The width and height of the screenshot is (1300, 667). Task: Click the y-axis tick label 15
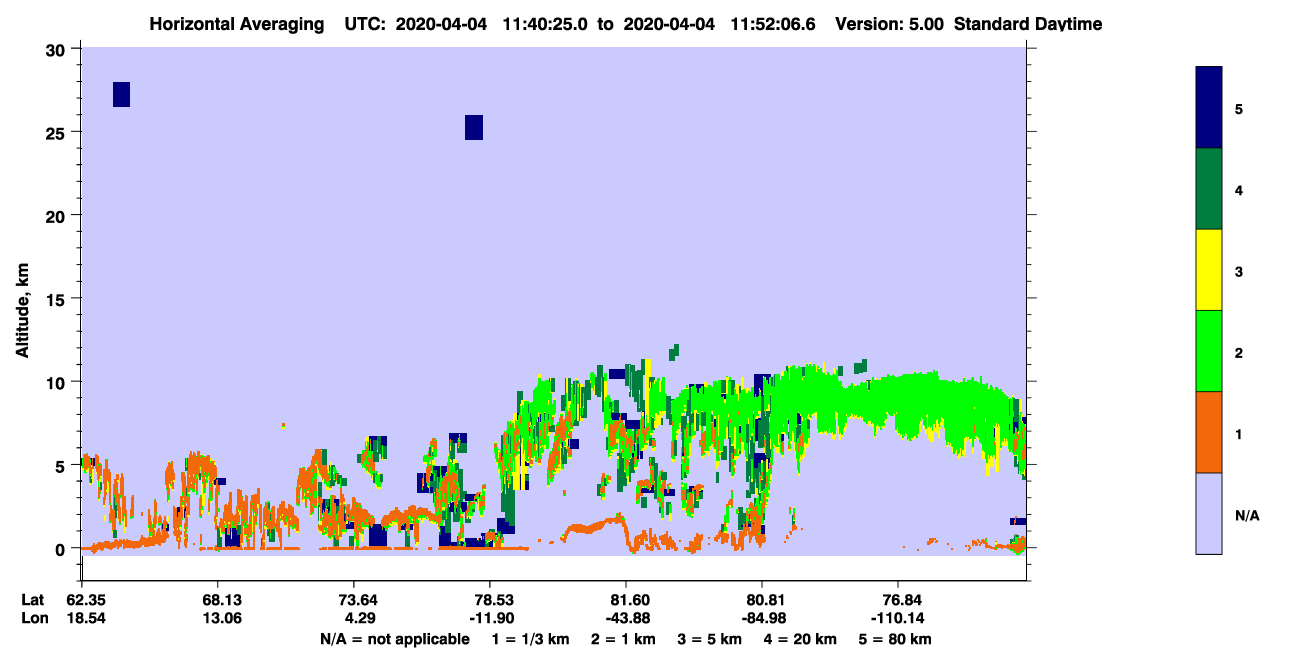58,299
